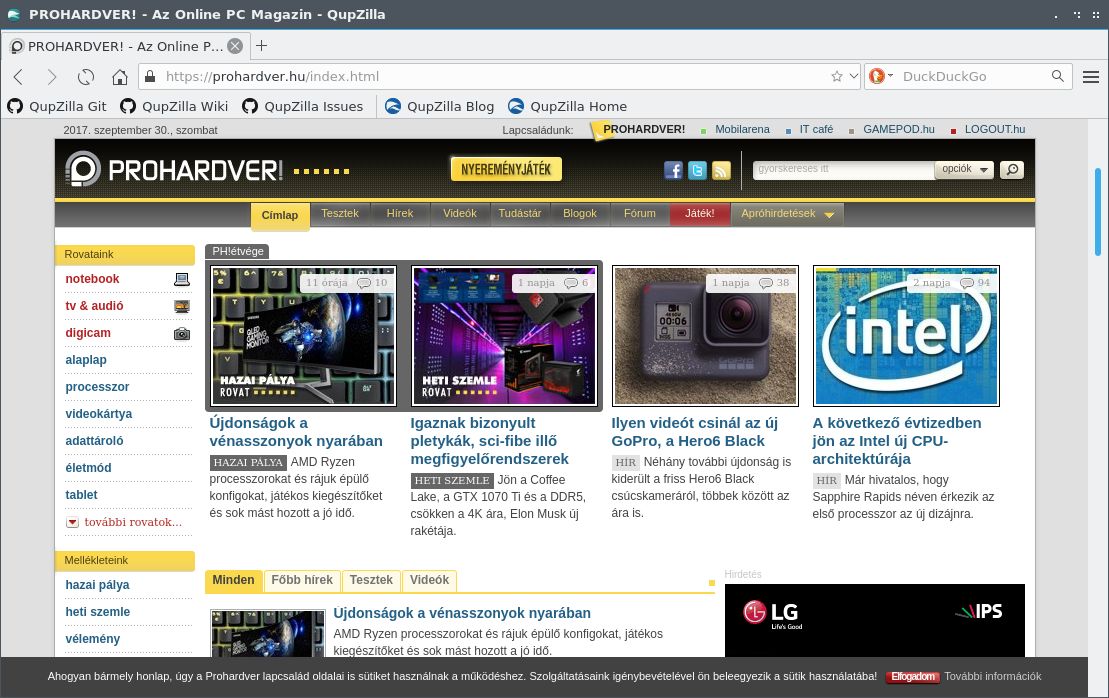This screenshot has width=1109, height=698.
Task: Open the Mobilarena site link
Action: [742, 129]
